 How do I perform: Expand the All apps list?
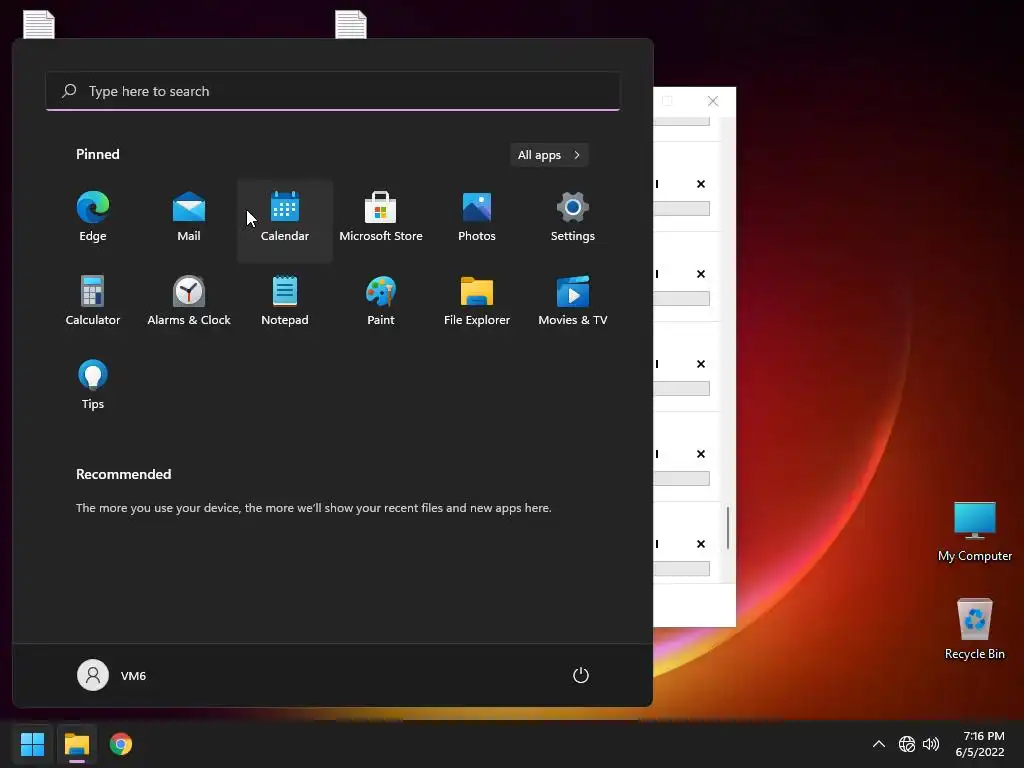point(549,155)
